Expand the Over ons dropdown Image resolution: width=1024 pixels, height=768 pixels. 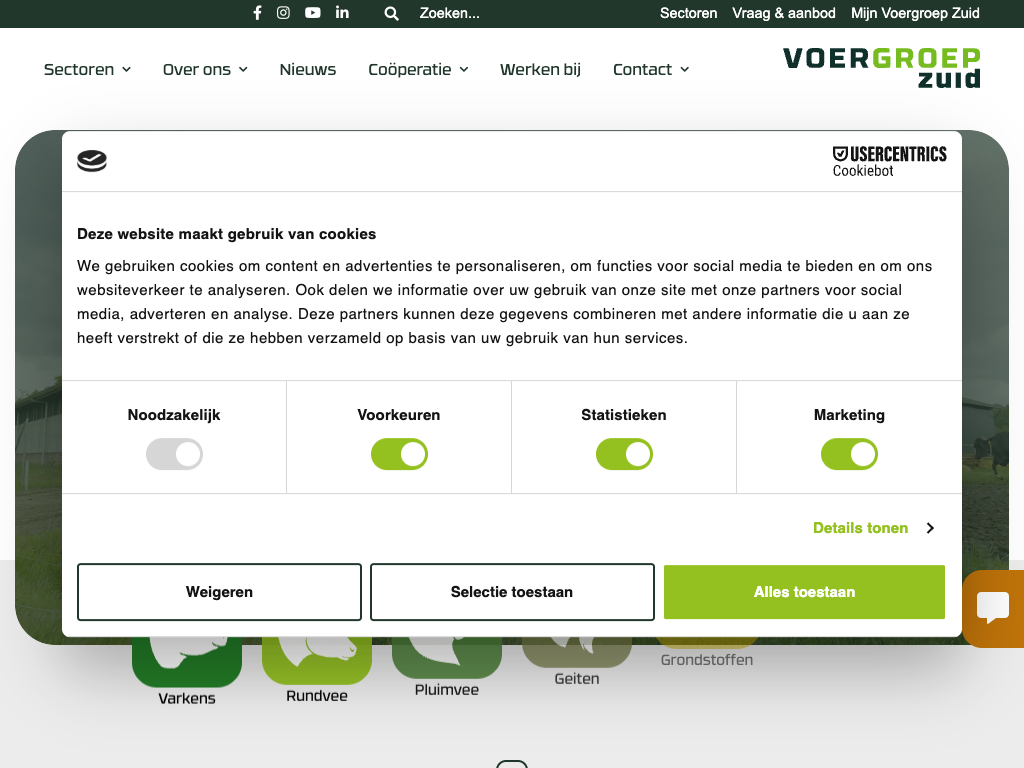(205, 69)
